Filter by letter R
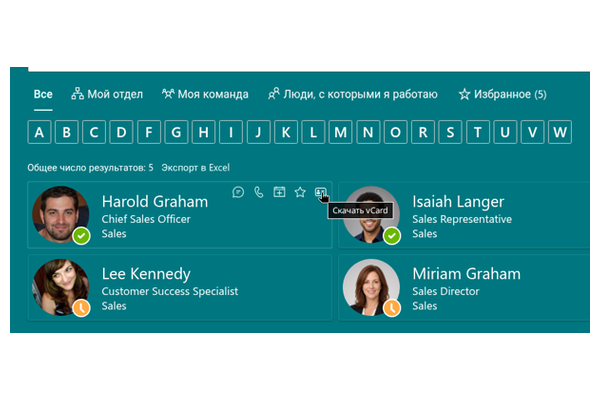 (x=423, y=132)
